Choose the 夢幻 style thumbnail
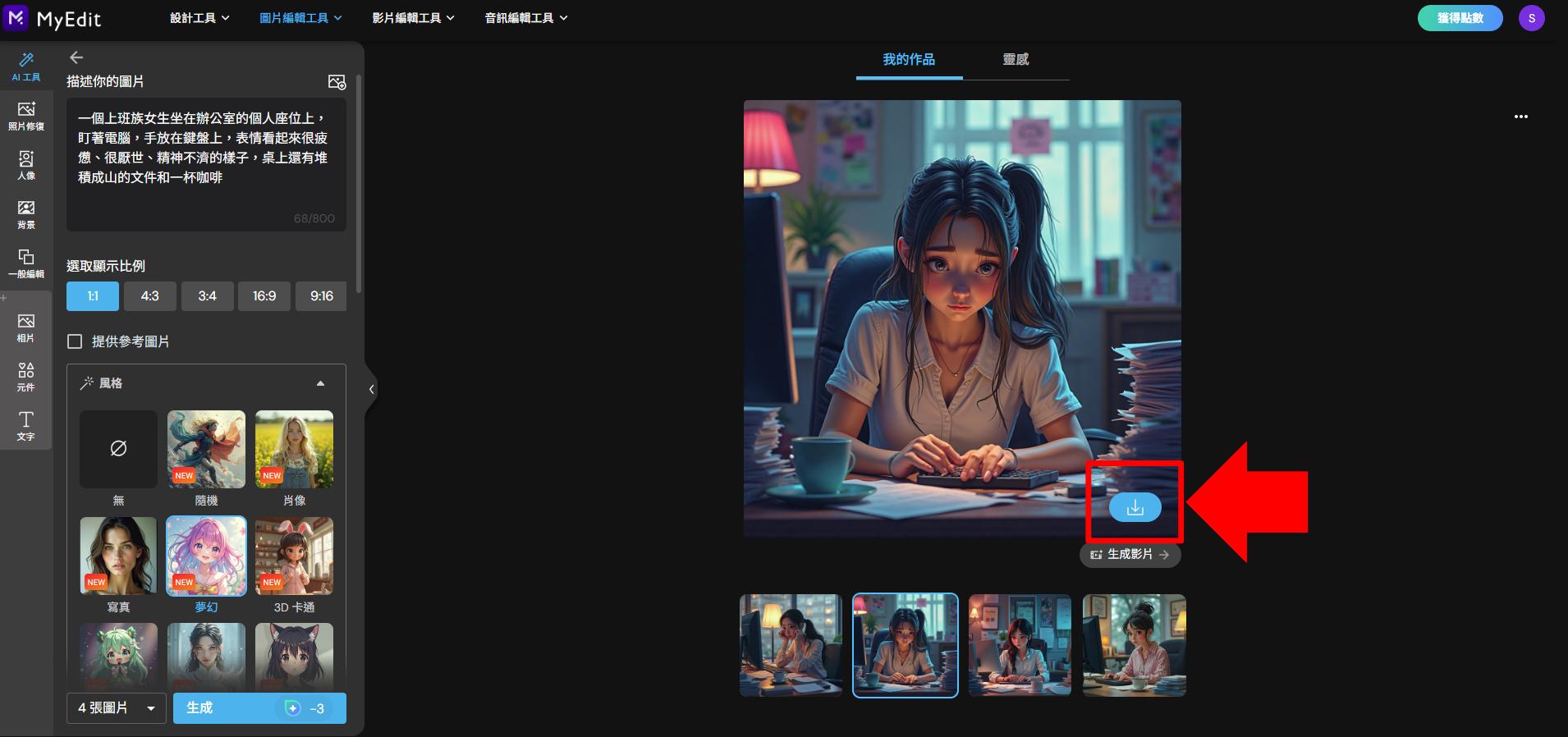The image size is (1568, 737). pos(206,556)
